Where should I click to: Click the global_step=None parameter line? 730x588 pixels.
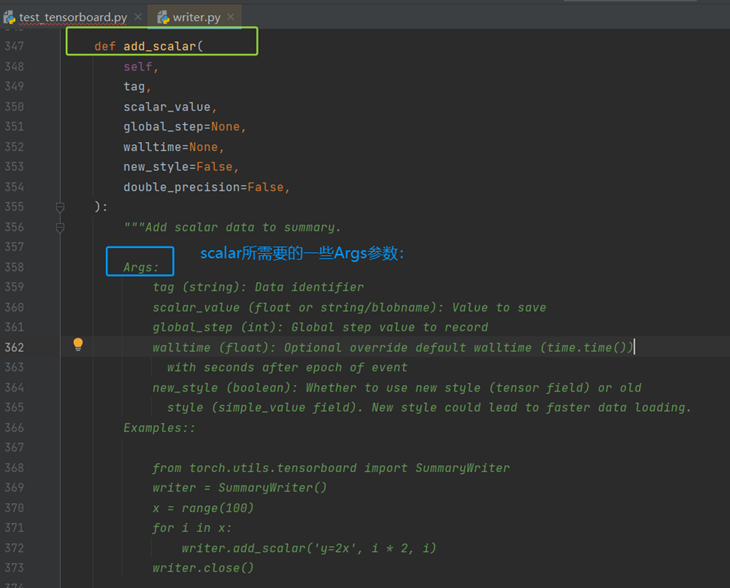point(184,127)
